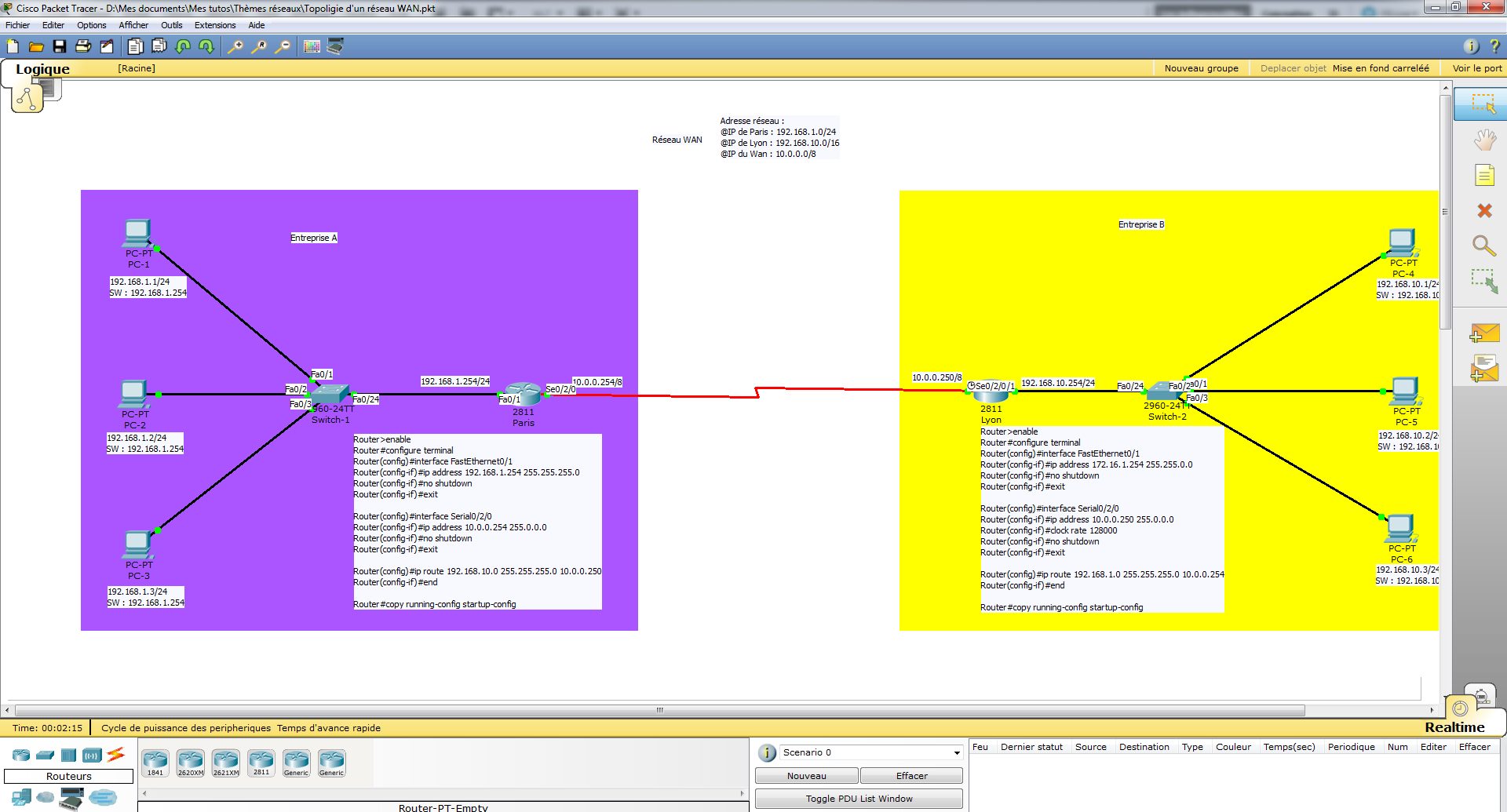The image size is (1507, 812).
Task: Click the green Redo arrow
Action: click(x=206, y=46)
